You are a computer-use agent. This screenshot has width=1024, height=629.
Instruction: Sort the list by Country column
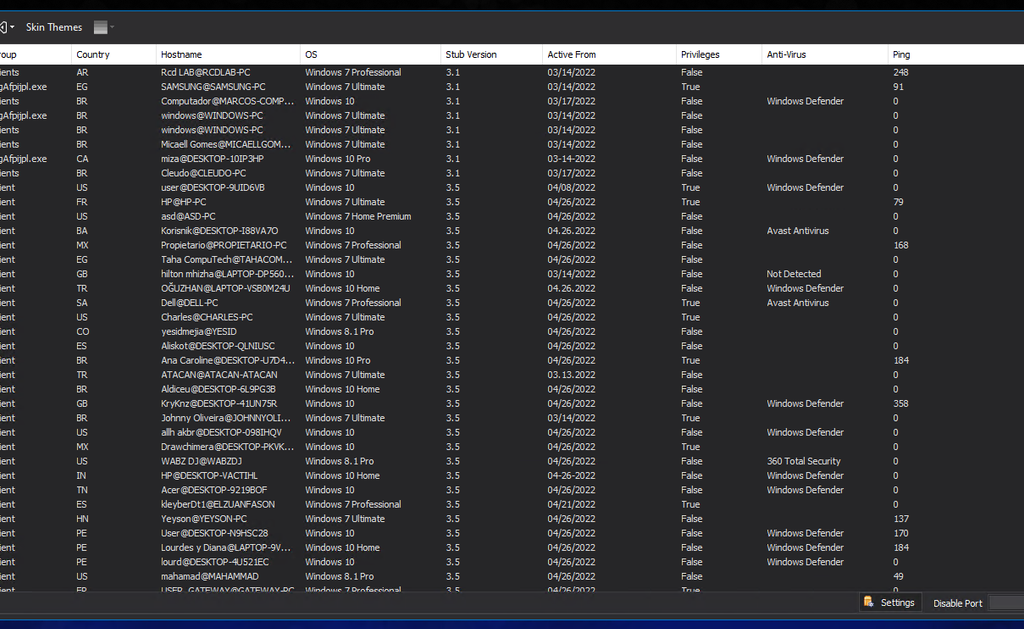click(93, 54)
